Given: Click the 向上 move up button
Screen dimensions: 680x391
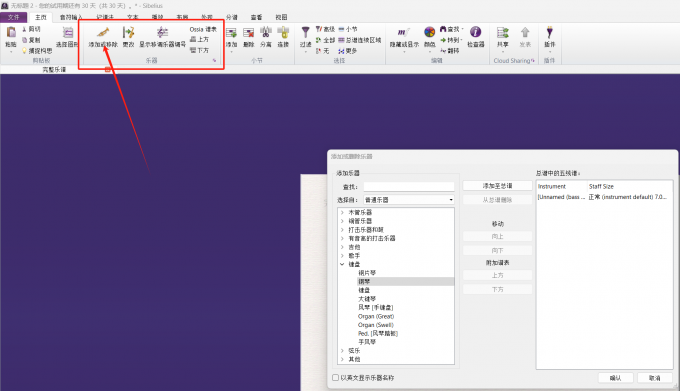Looking at the screenshot, I should pos(497,237).
